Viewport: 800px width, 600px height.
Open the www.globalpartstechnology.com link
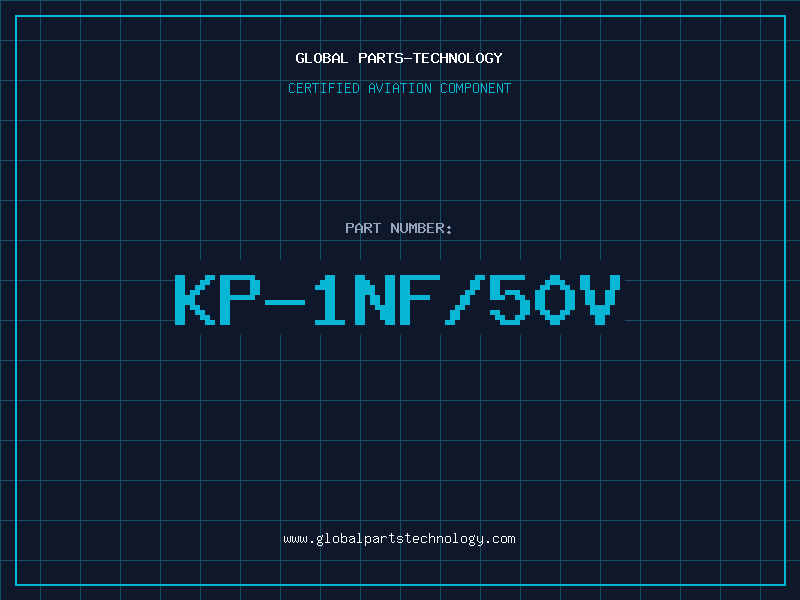399,539
